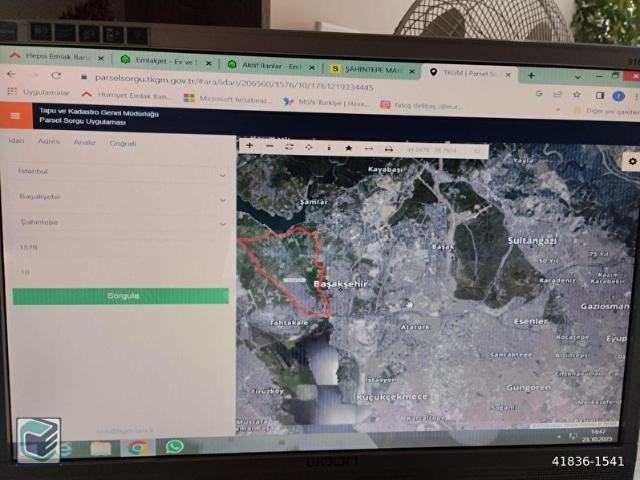Open map settings gear icon
The width and height of the screenshot is (640, 480).
632,161
